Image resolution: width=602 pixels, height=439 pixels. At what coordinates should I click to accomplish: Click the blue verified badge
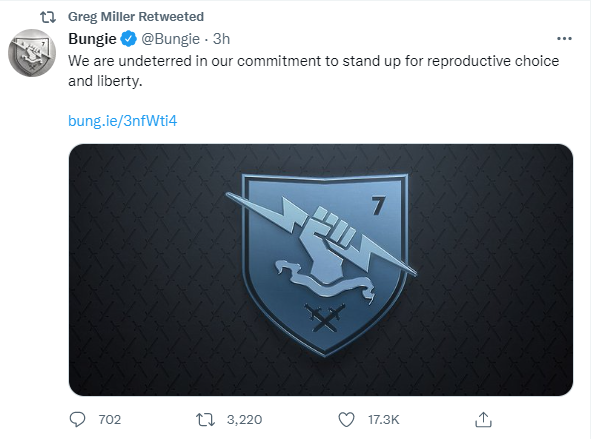click(x=129, y=39)
